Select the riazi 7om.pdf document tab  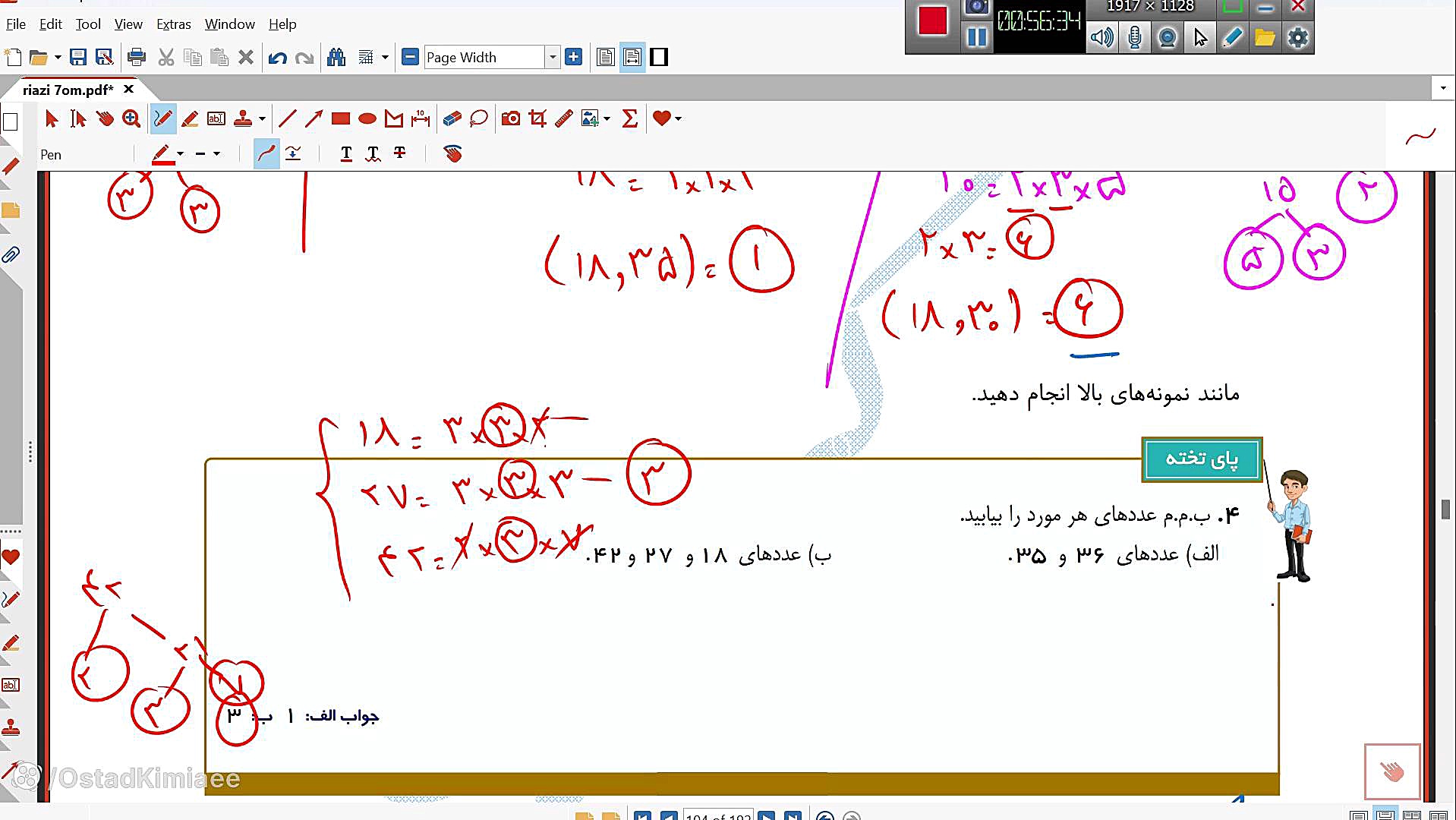click(x=68, y=90)
